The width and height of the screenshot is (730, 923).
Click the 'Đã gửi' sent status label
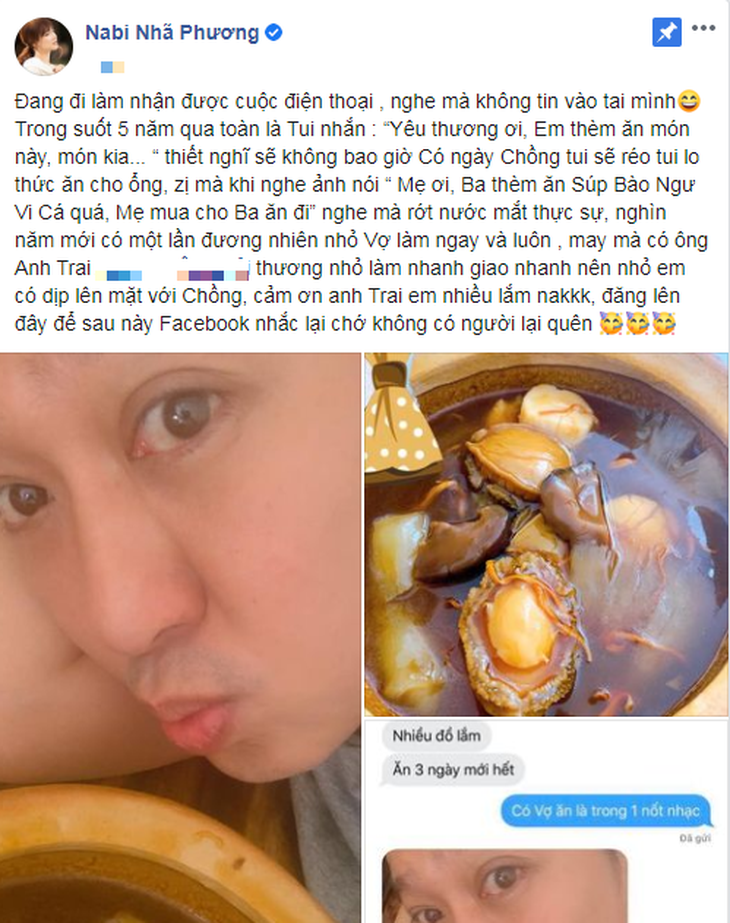pyautogui.click(x=695, y=838)
